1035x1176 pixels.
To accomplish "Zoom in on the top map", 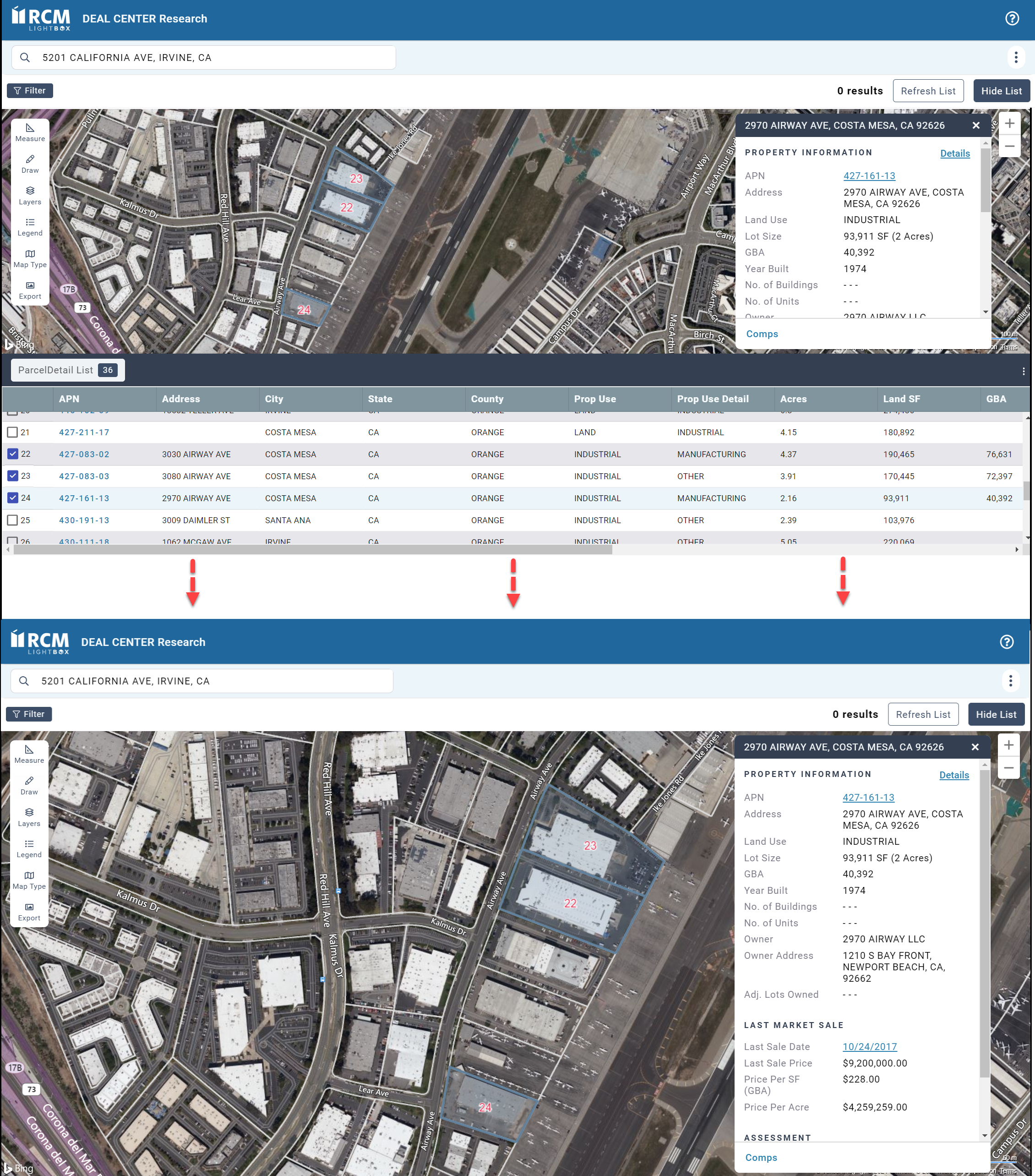I will 1009,124.
